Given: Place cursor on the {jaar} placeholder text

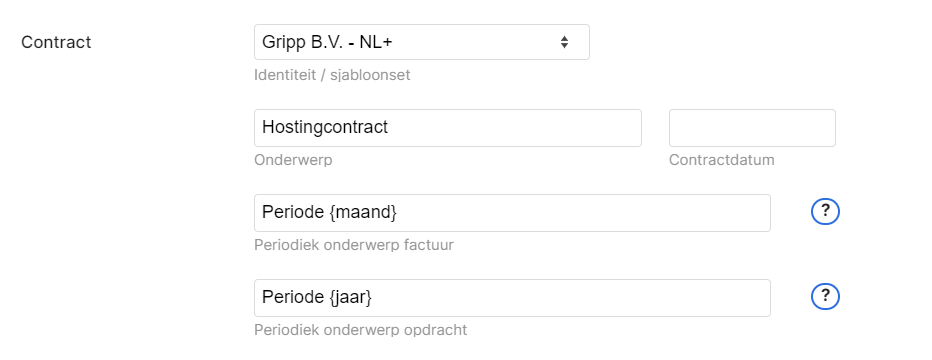Looking at the screenshot, I should click(x=350, y=297).
